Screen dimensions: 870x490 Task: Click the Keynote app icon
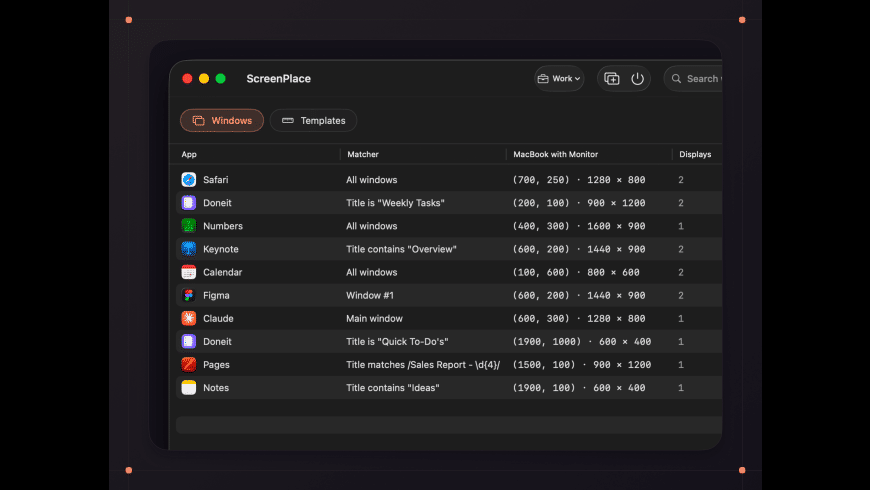[189, 249]
